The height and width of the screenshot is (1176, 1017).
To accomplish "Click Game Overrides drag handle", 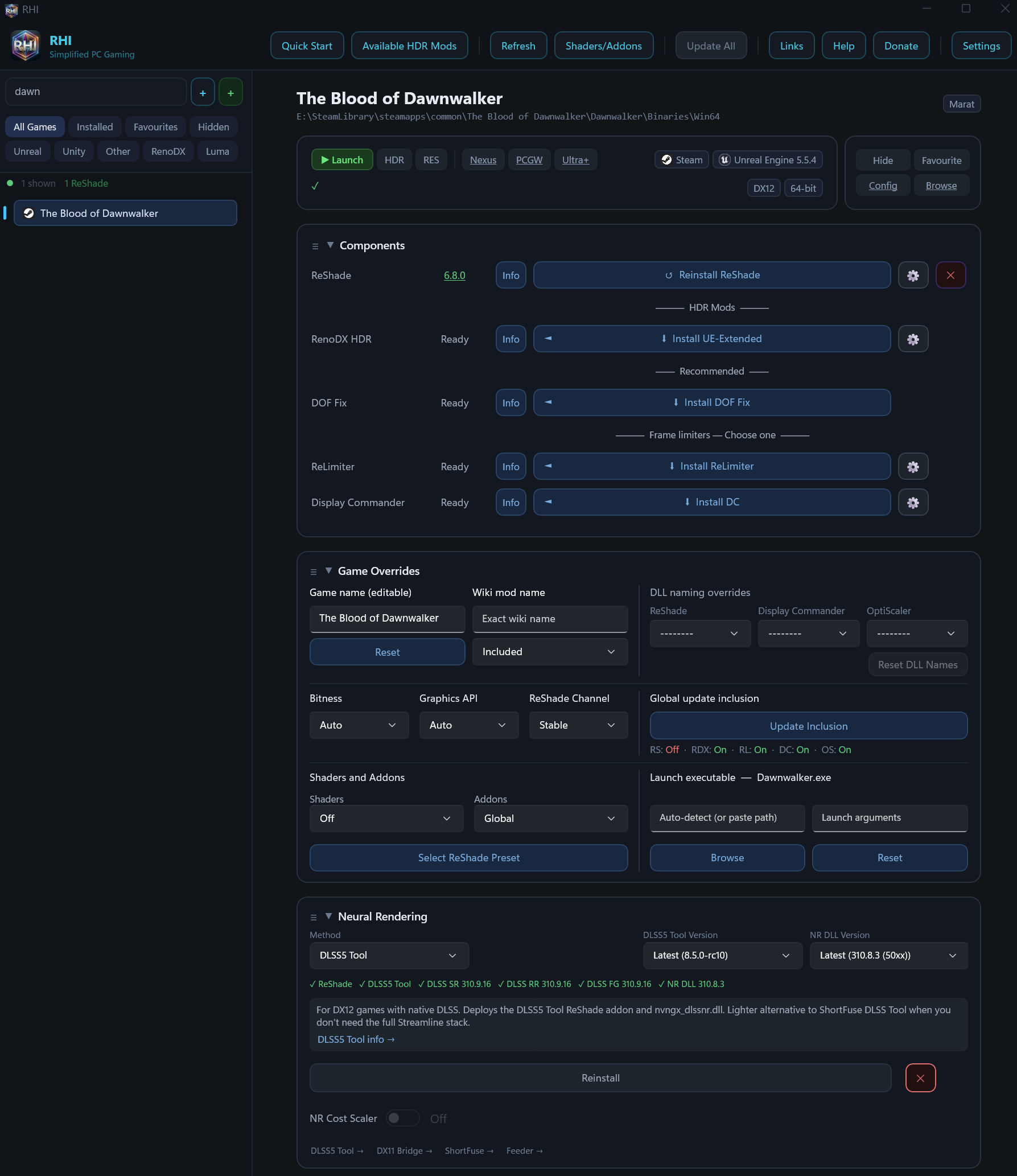I will (314, 571).
